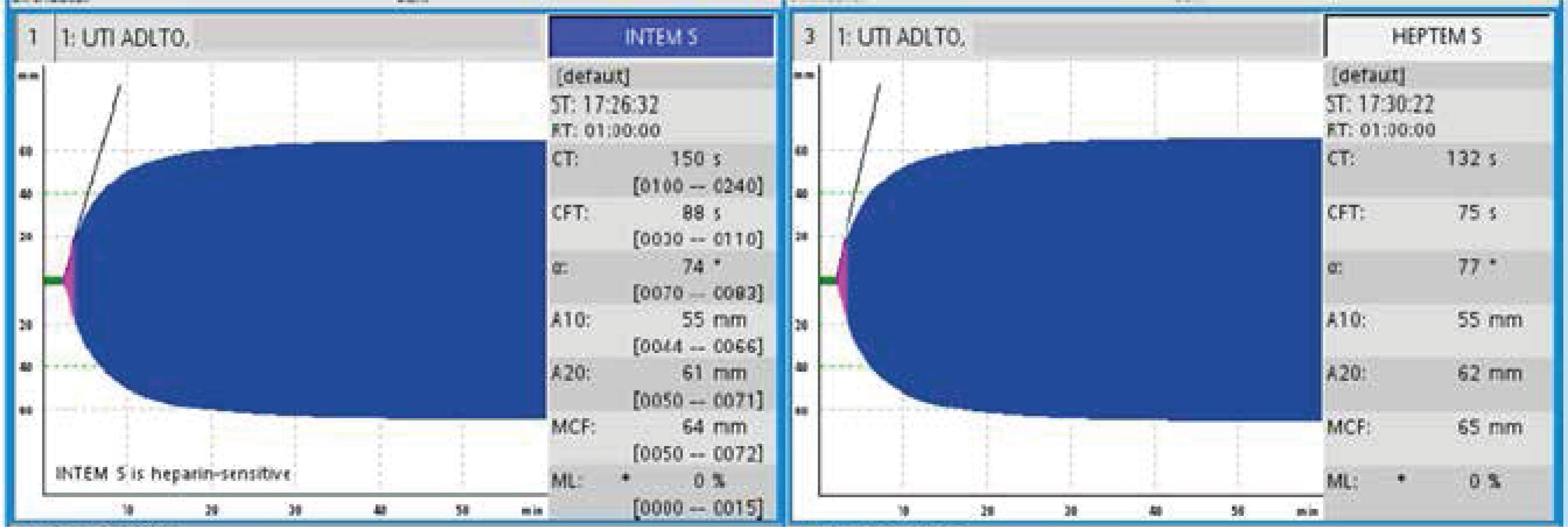Select the INTEM S test header
Image resolution: width=1568 pixels, height=527 pixels.
pos(661,37)
